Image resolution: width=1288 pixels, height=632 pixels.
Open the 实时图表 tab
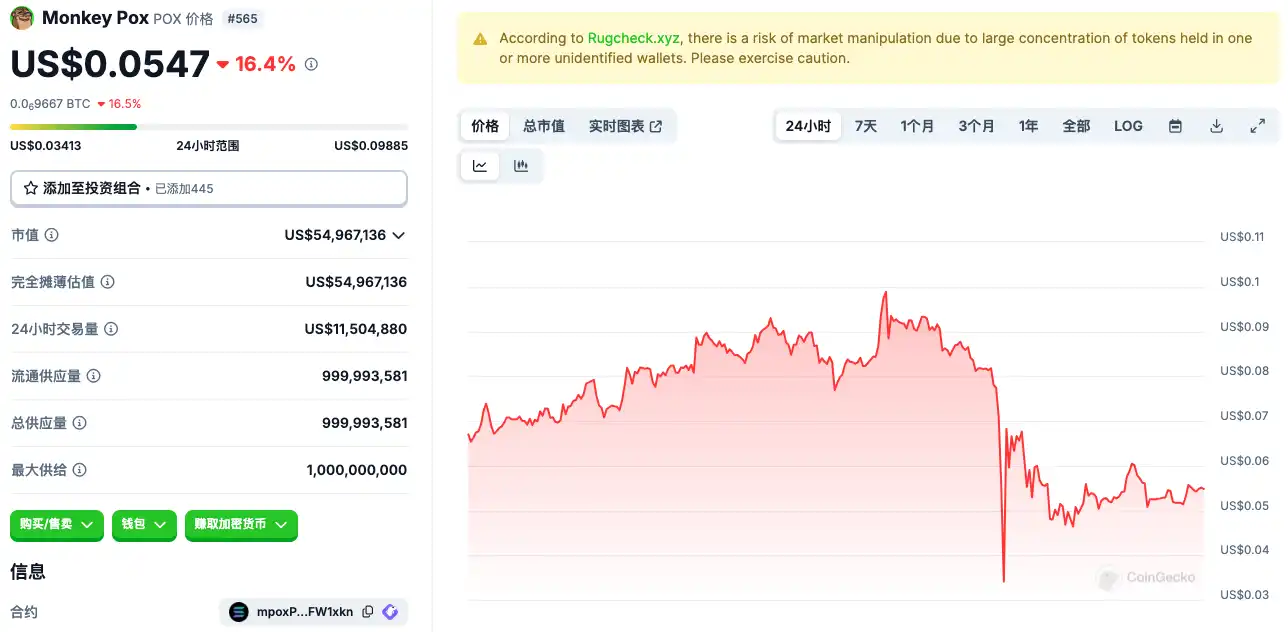[625, 126]
